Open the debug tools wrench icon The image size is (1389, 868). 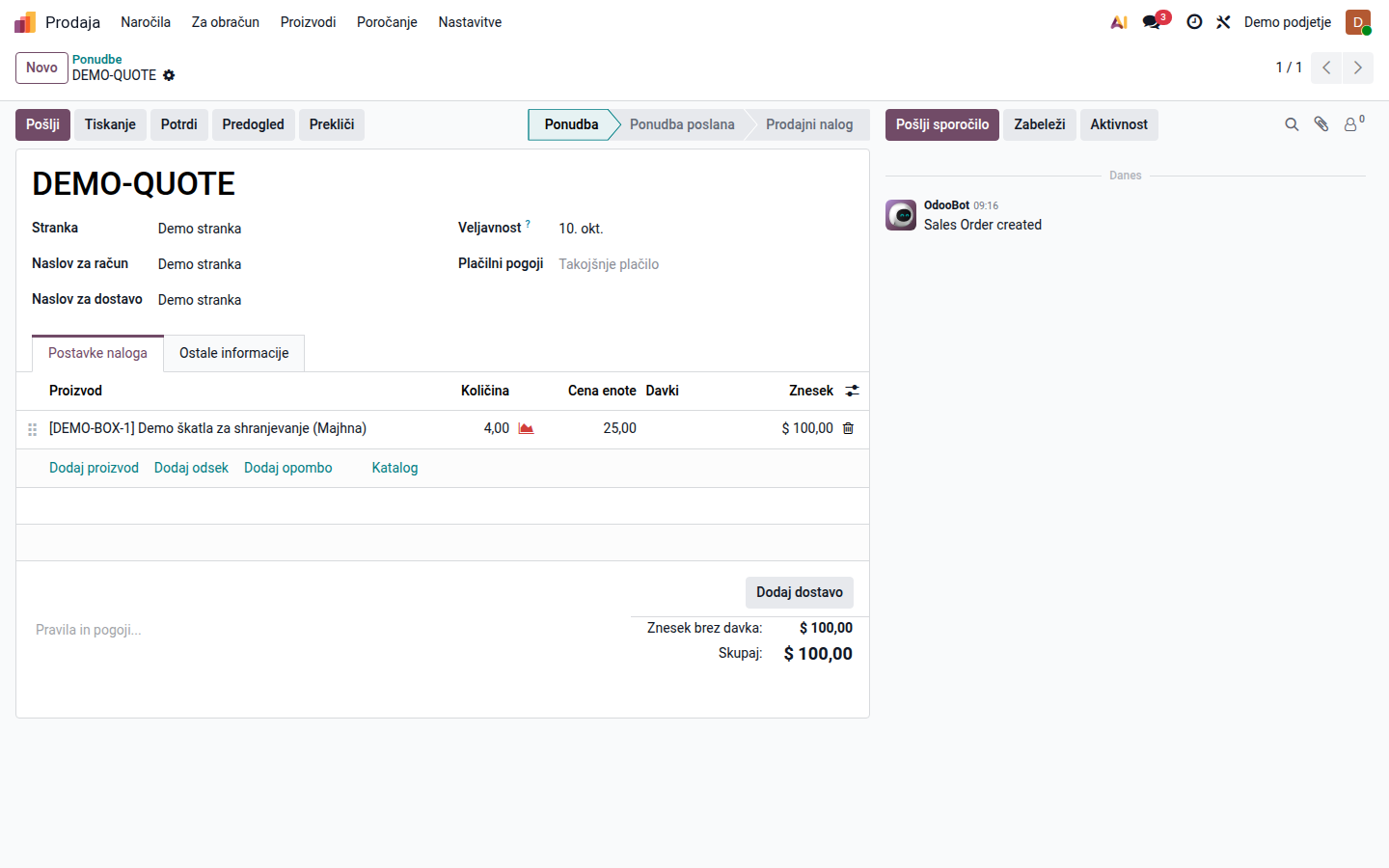(x=1223, y=22)
